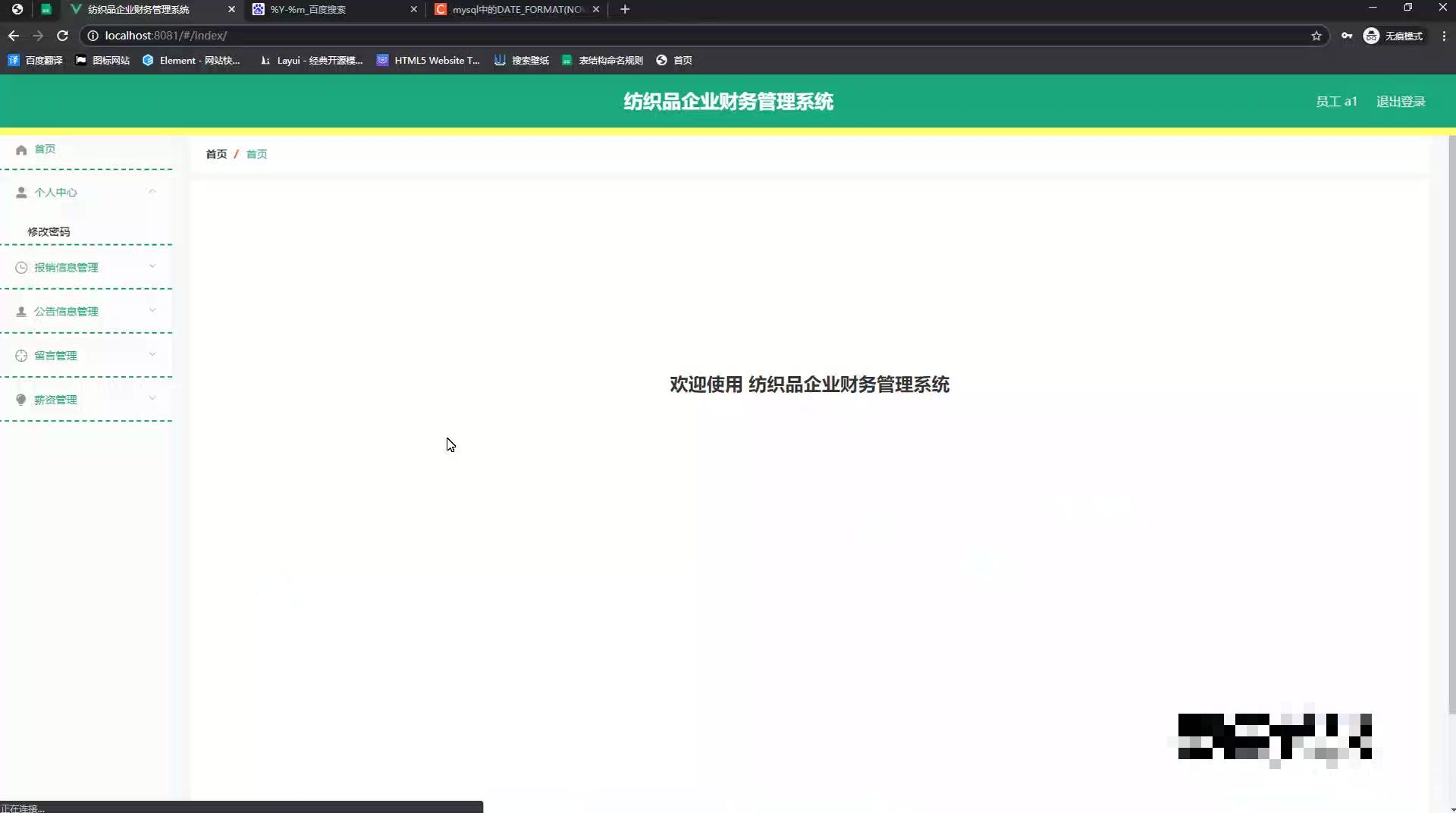
Task: Click the 退出登录 logout link
Action: (x=1401, y=101)
